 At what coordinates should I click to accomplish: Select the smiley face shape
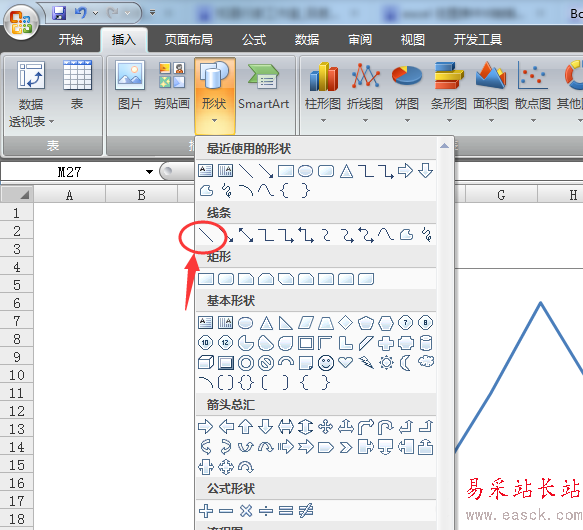pos(326,363)
